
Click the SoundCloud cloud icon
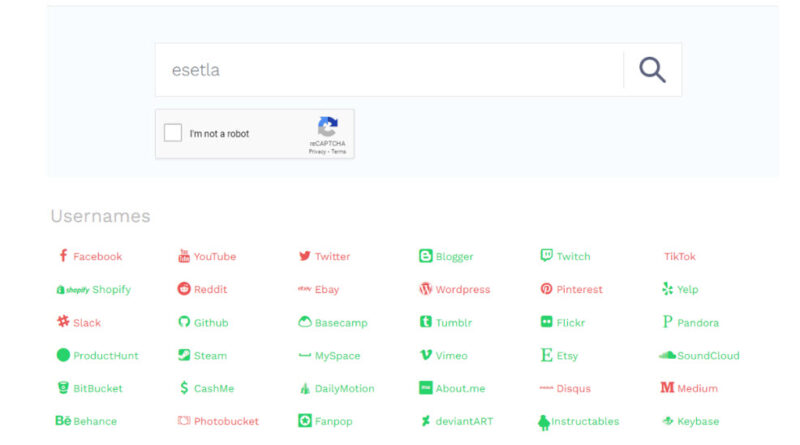[x=667, y=355]
